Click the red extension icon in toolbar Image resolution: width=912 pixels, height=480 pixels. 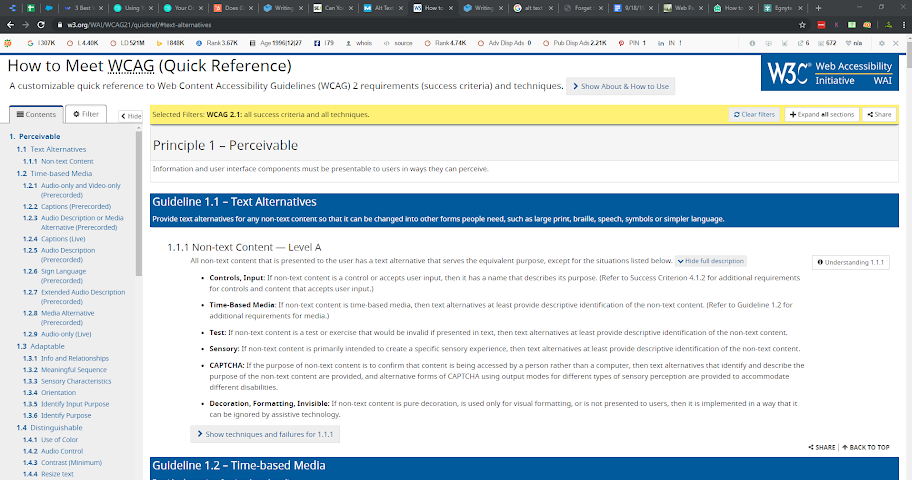pos(821,25)
